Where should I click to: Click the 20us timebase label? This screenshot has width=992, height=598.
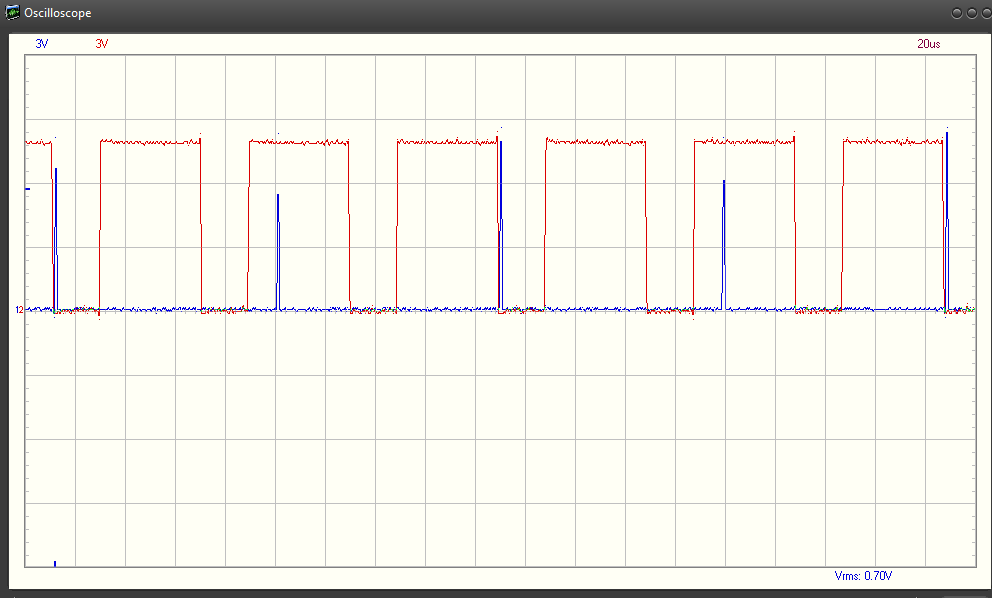click(x=929, y=44)
